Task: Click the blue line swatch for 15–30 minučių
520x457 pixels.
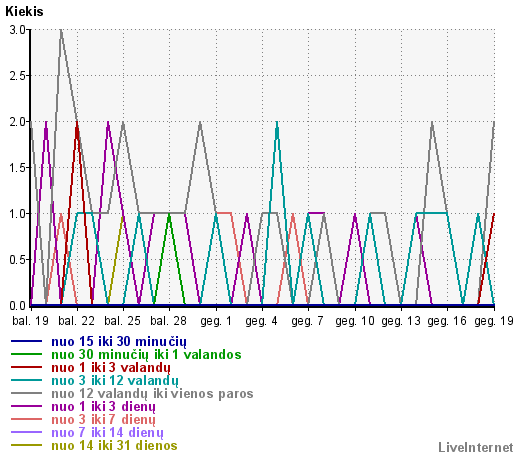Action: 26,341
